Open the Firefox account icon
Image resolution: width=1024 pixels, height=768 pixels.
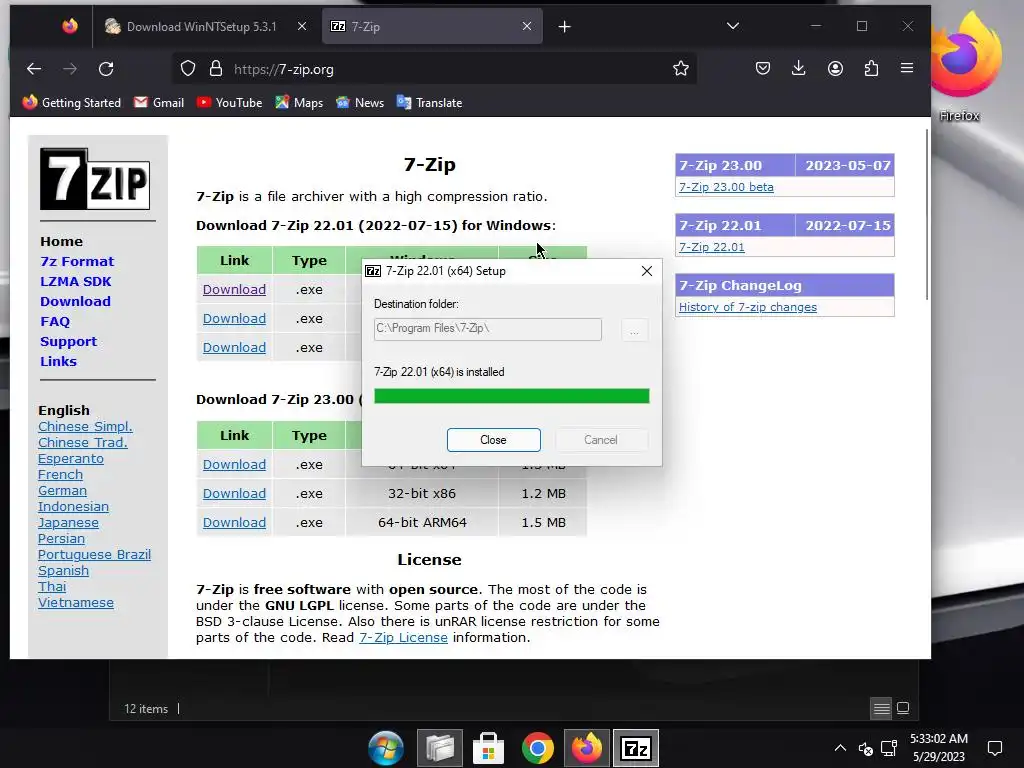pyautogui.click(x=835, y=68)
